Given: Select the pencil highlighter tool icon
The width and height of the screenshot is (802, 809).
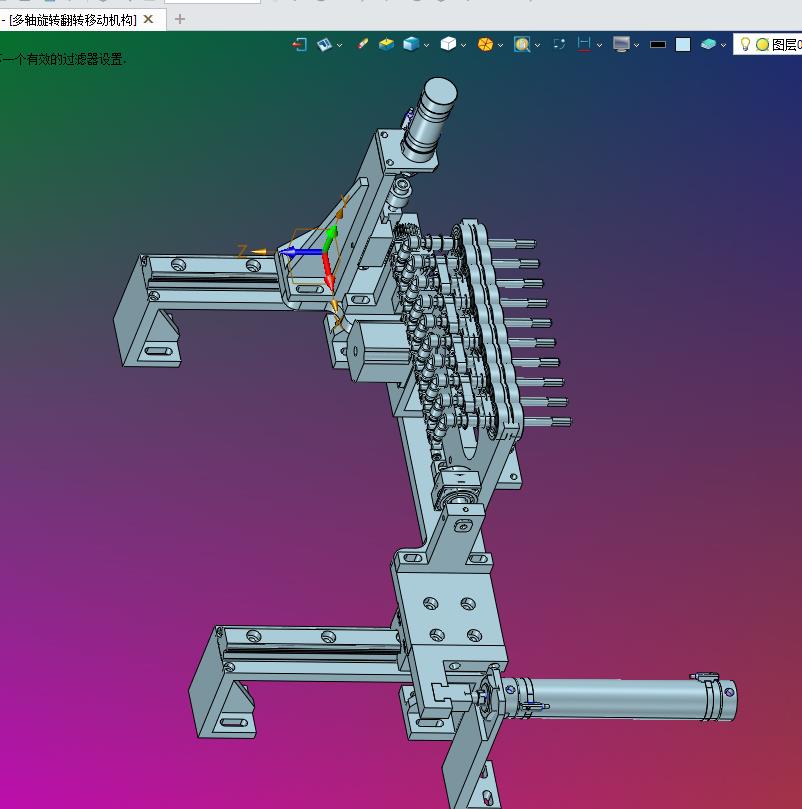Looking at the screenshot, I should pos(363,44).
